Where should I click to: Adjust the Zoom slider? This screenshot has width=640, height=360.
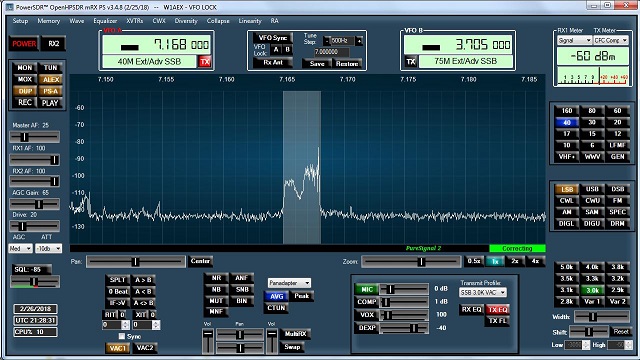411,261
